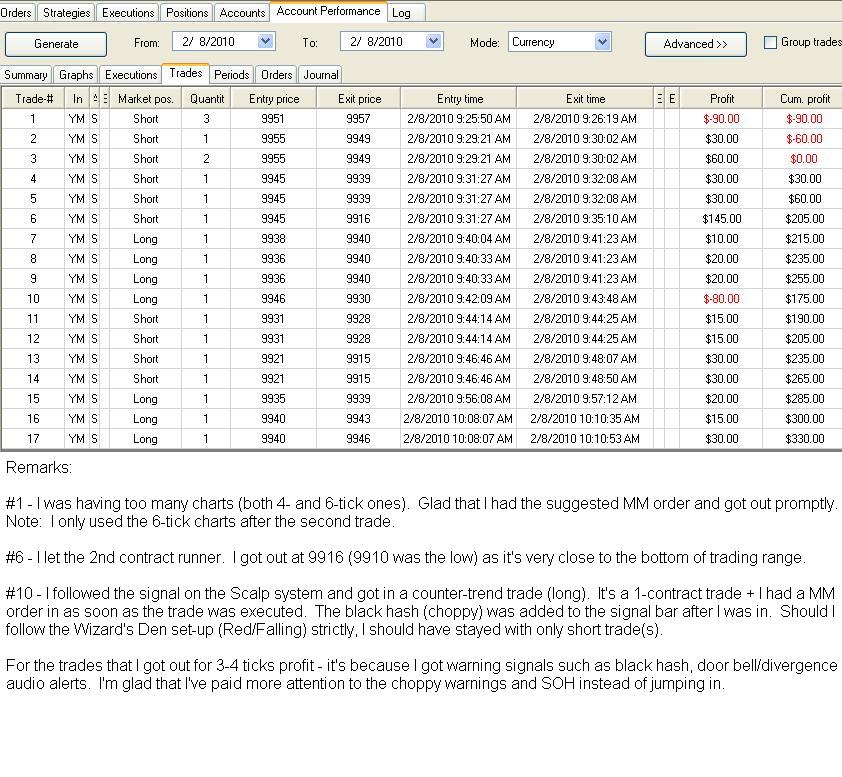Select entry price 9946 in trade 10

coord(273,299)
